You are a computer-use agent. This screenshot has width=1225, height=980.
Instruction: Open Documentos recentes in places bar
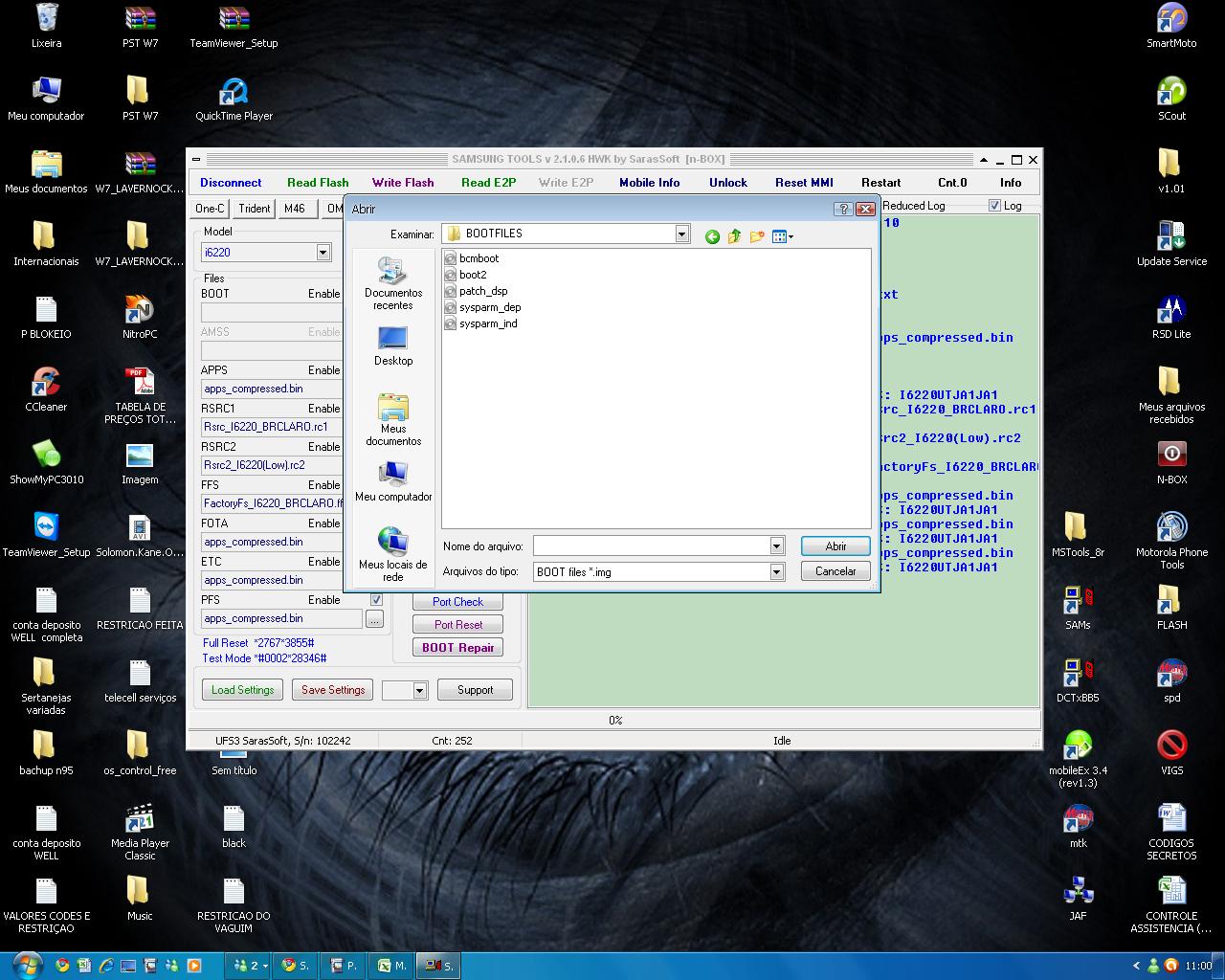point(393,283)
